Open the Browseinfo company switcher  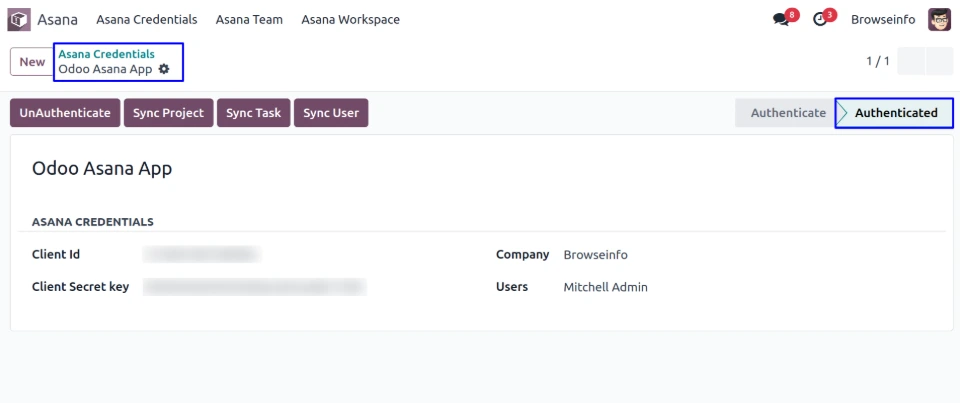coord(884,20)
